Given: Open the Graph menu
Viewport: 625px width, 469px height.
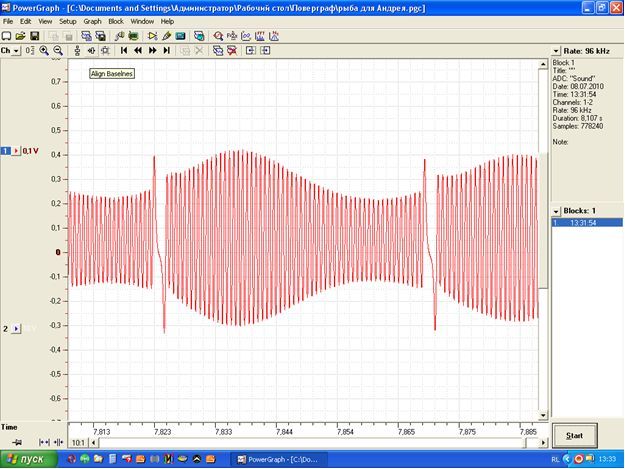Looking at the screenshot, I should coord(92,22).
